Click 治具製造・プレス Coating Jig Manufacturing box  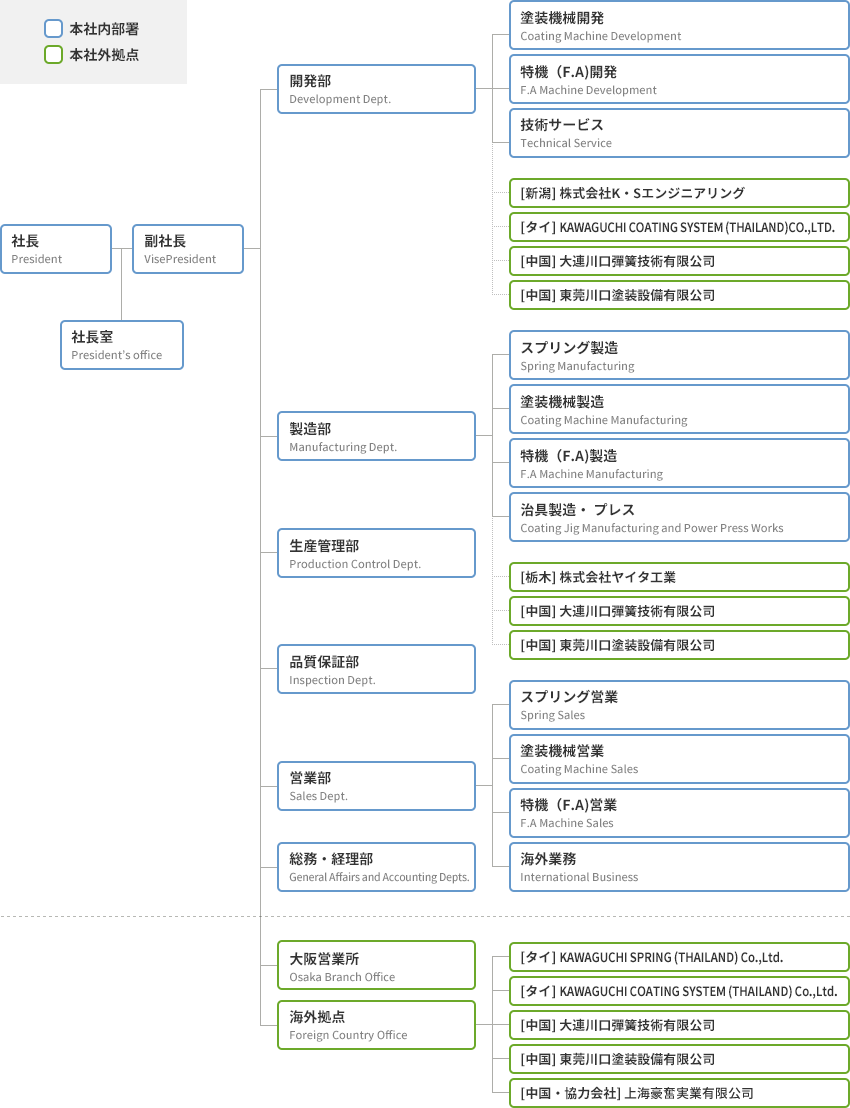tap(679, 517)
